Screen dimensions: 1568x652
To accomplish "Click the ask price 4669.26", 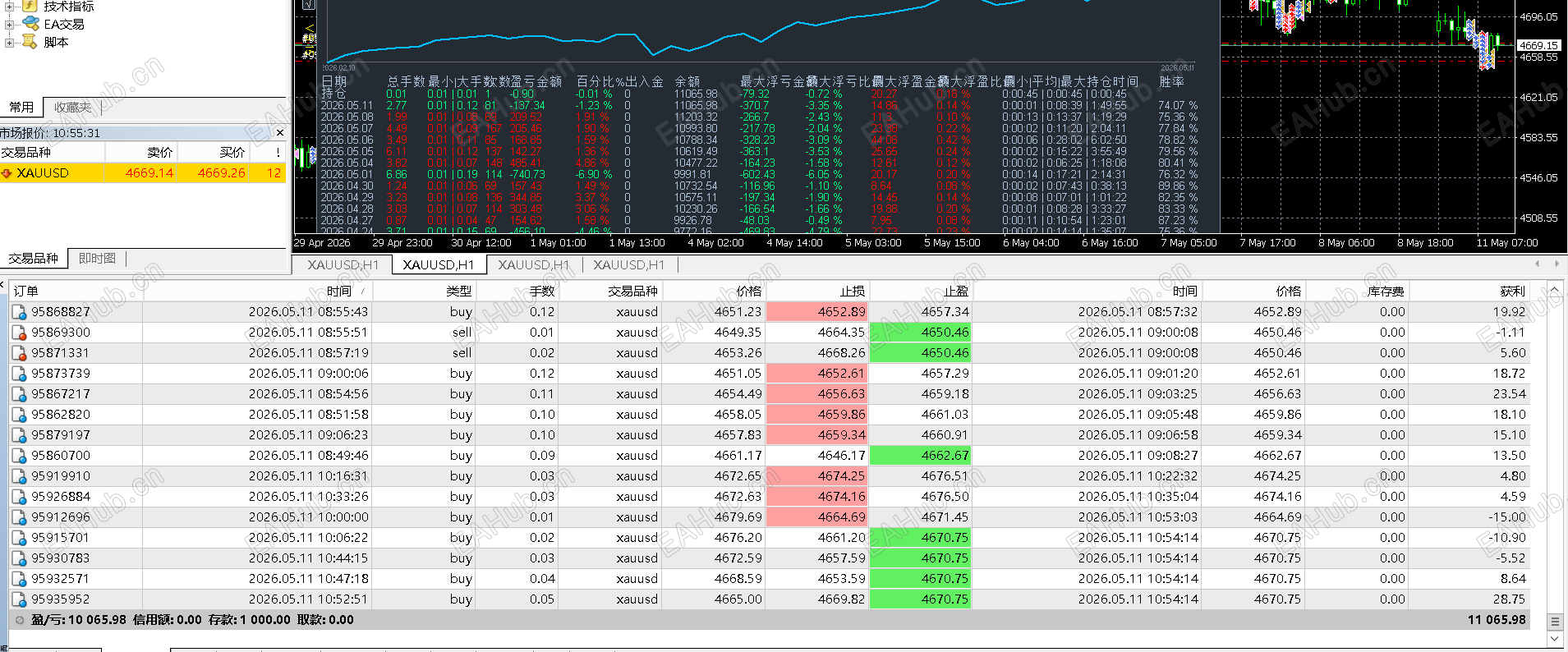I will 222,173.
